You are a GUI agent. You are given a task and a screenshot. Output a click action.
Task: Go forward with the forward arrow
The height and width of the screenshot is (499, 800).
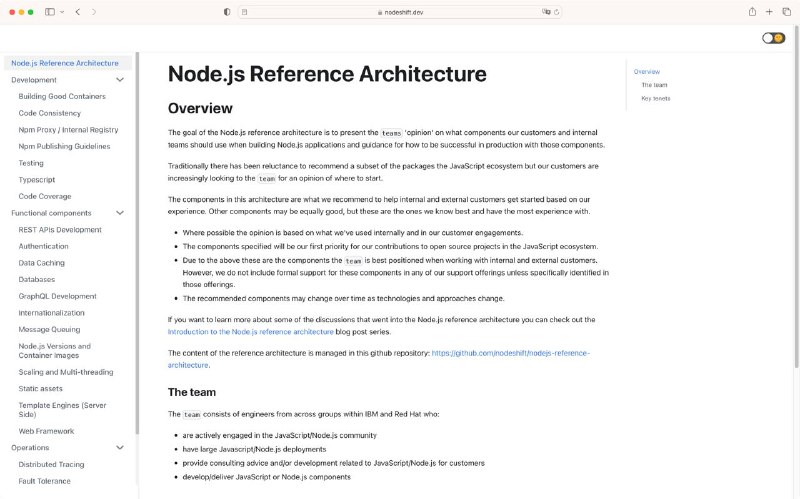click(94, 12)
